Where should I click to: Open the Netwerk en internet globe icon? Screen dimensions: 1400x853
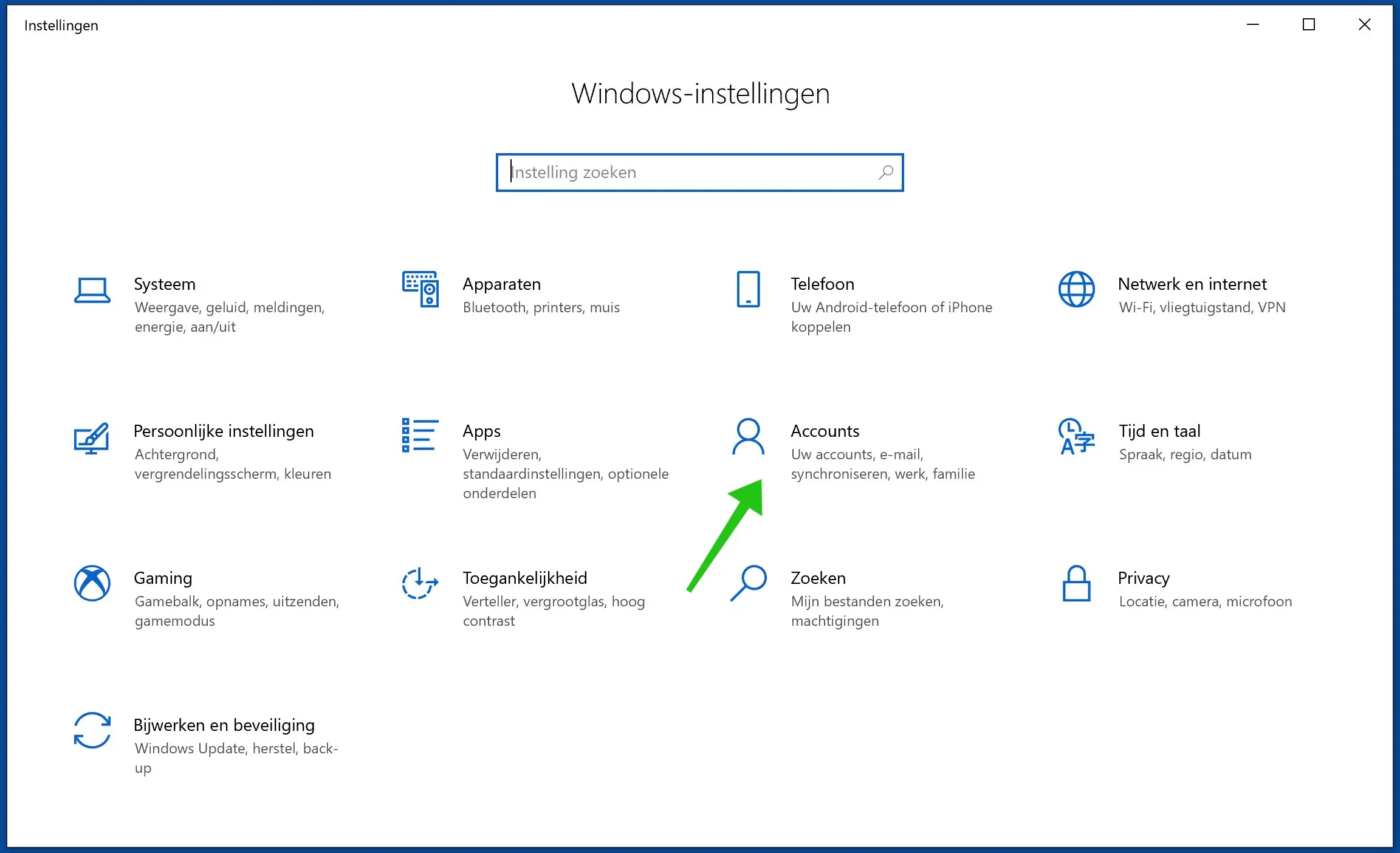coord(1076,289)
